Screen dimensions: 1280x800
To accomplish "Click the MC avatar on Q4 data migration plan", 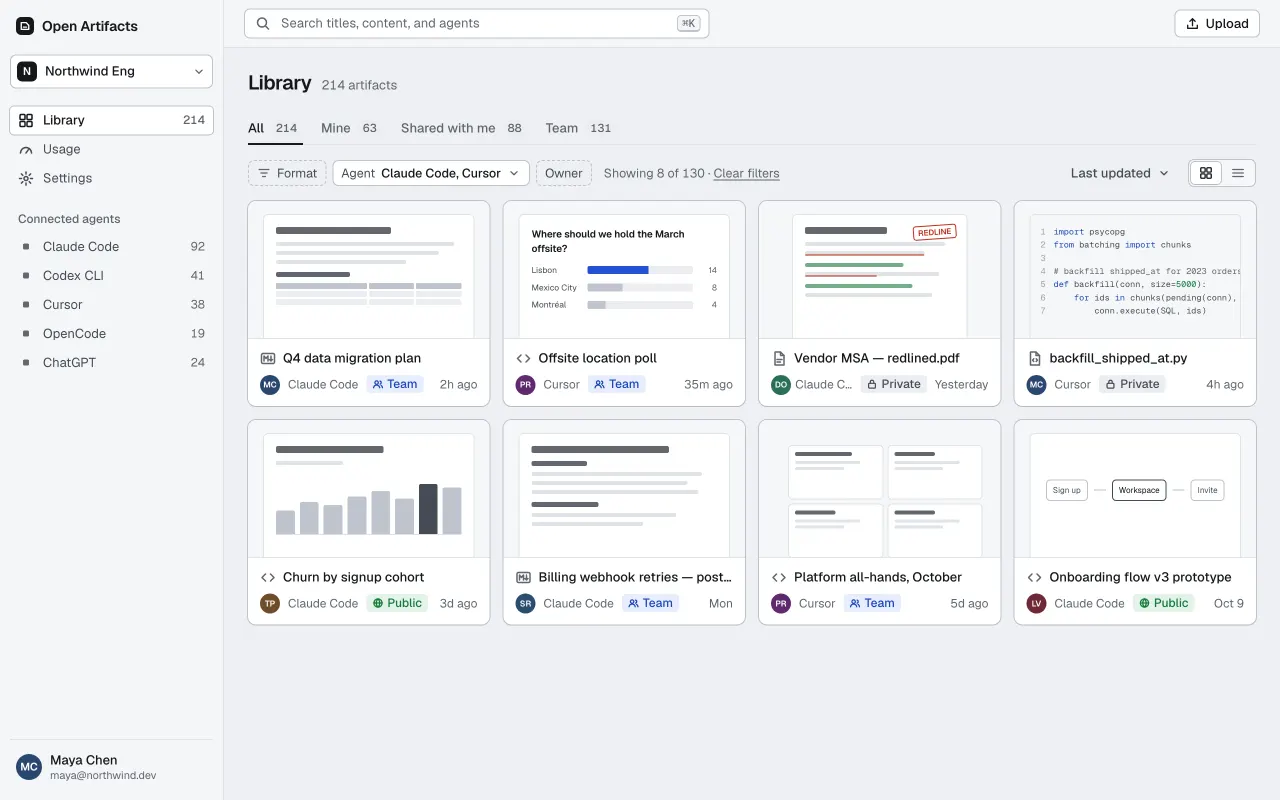I will point(270,384).
